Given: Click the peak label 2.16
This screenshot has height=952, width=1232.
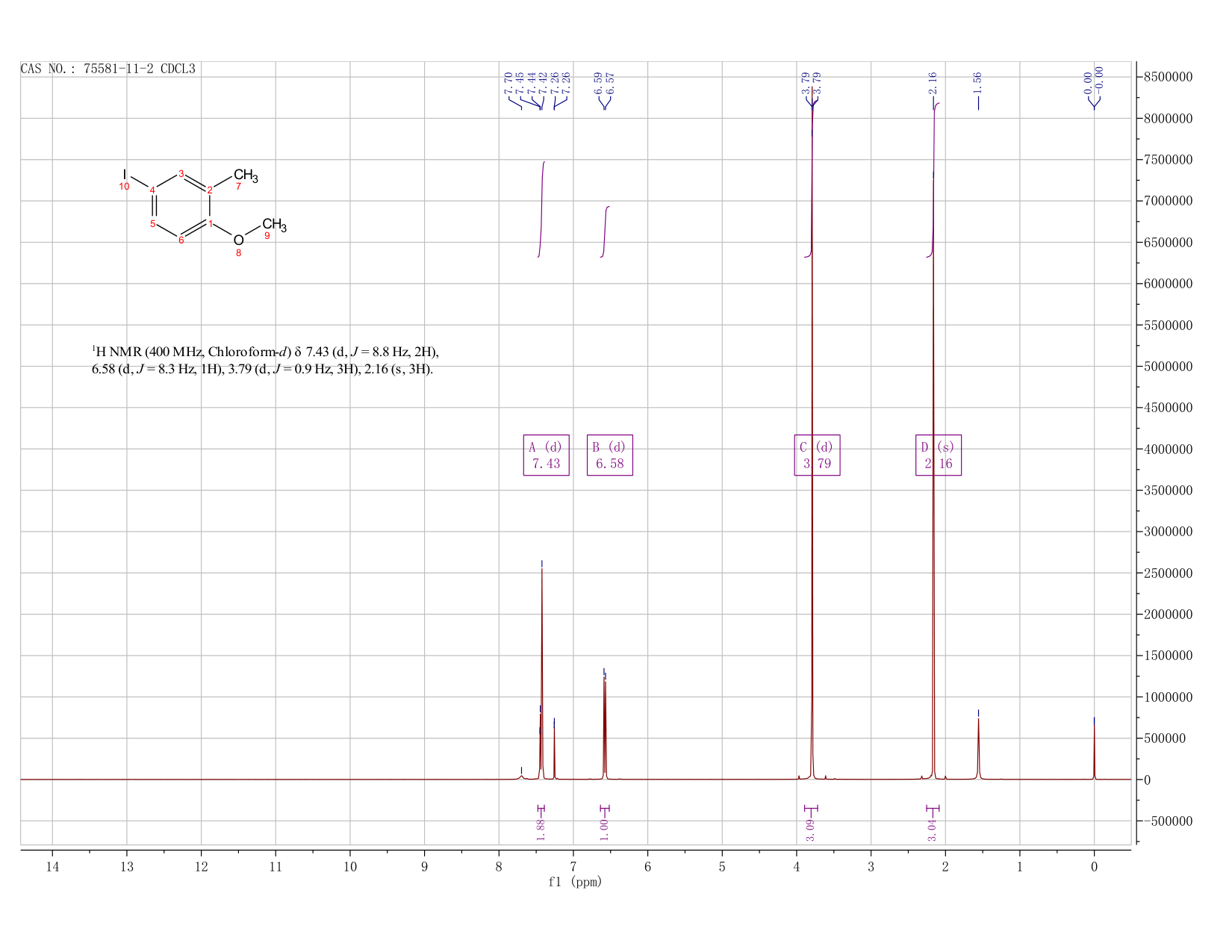Looking at the screenshot, I should (933, 81).
